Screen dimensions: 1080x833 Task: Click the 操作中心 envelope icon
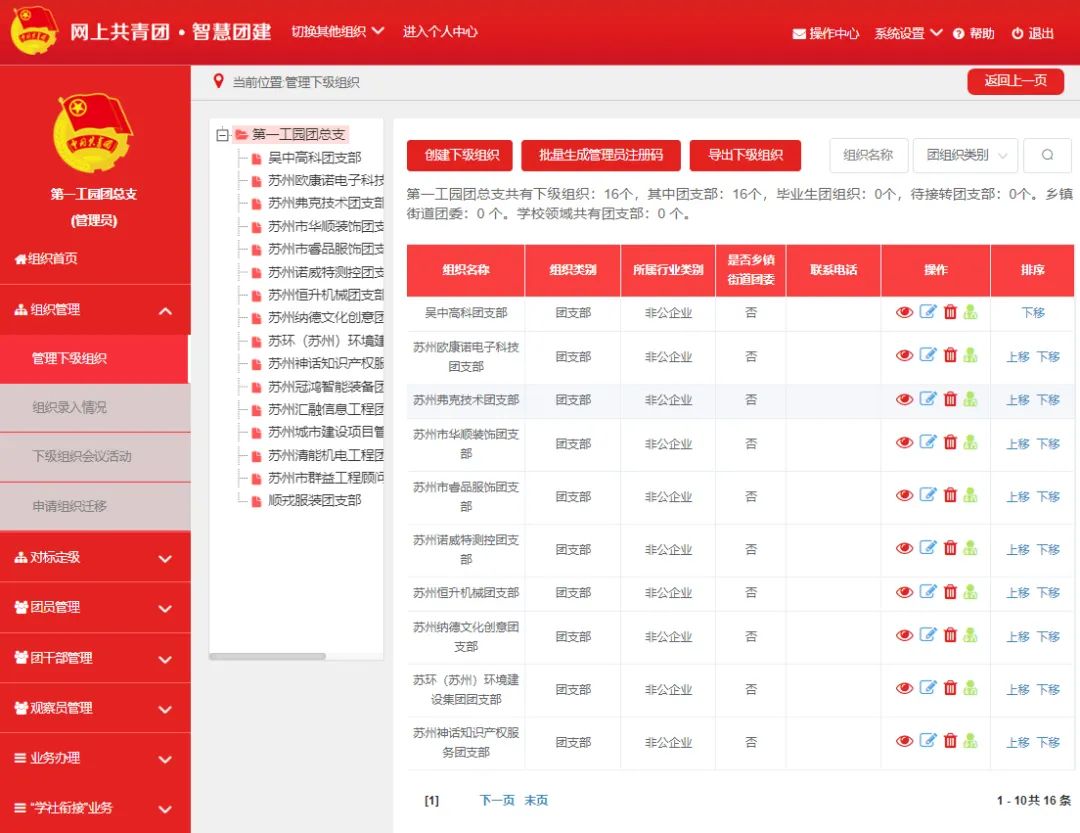(799, 34)
